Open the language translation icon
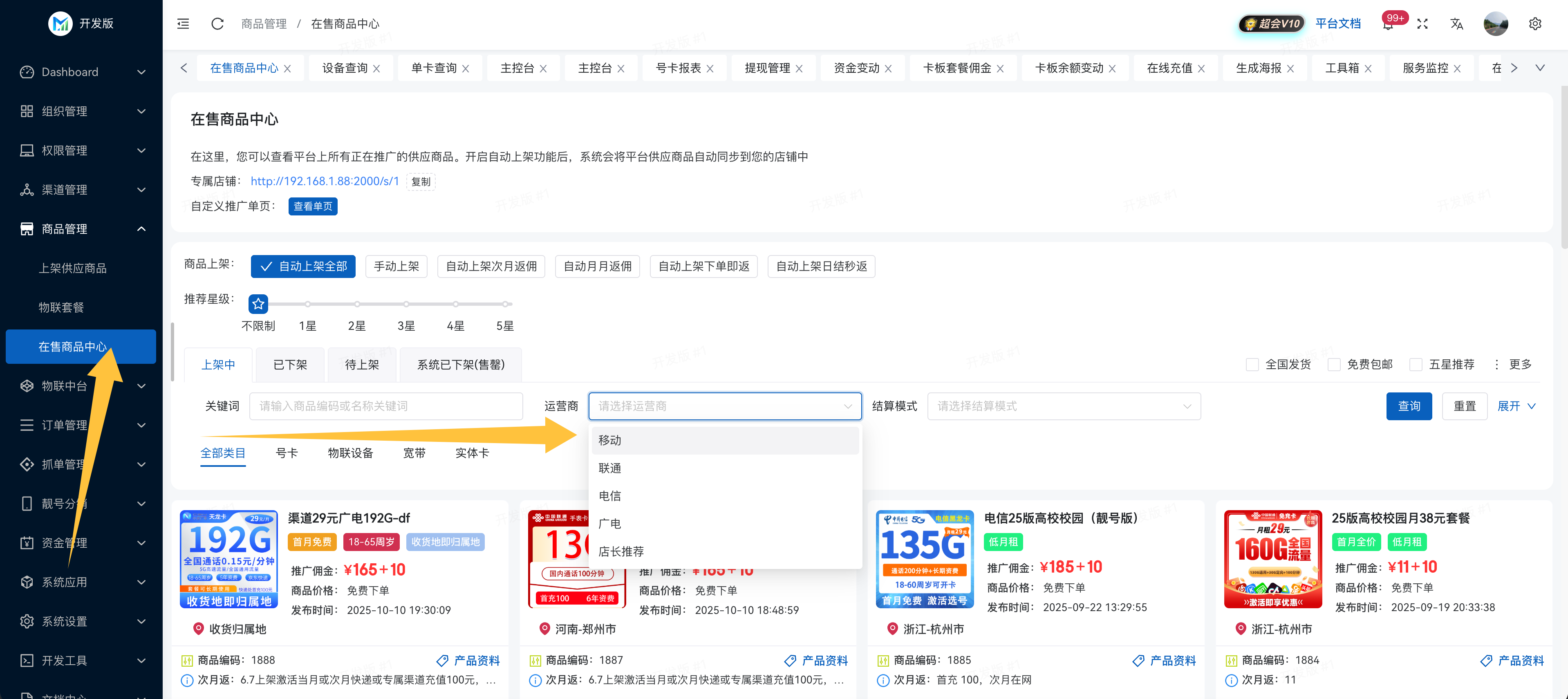Image resolution: width=1568 pixels, height=699 pixels. (1456, 24)
